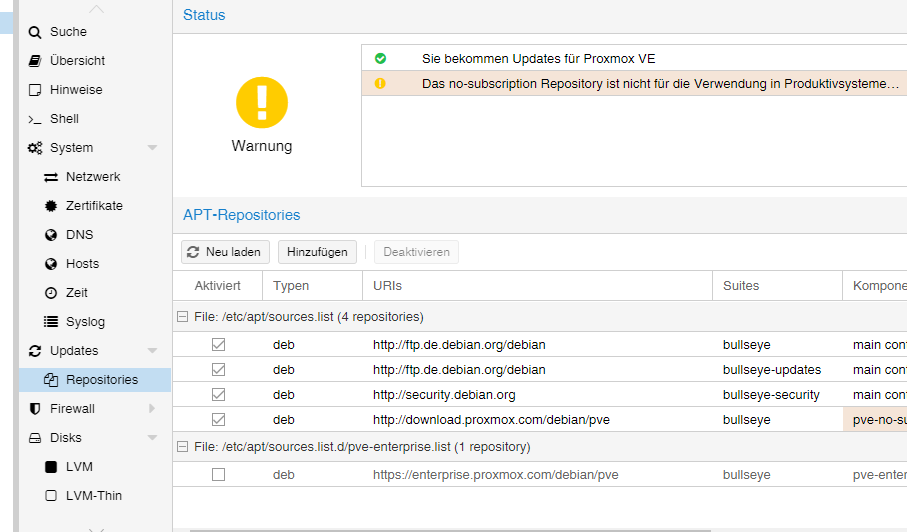Open Netzwerk under System

[x=95, y=177]
